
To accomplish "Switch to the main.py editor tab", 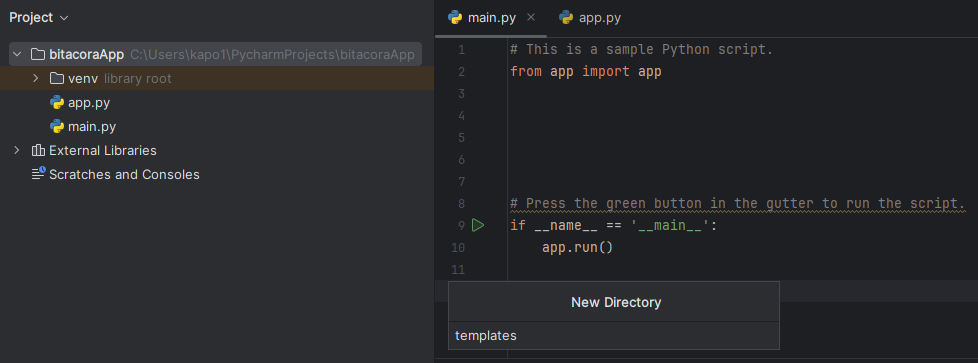I will coord(491,17).
